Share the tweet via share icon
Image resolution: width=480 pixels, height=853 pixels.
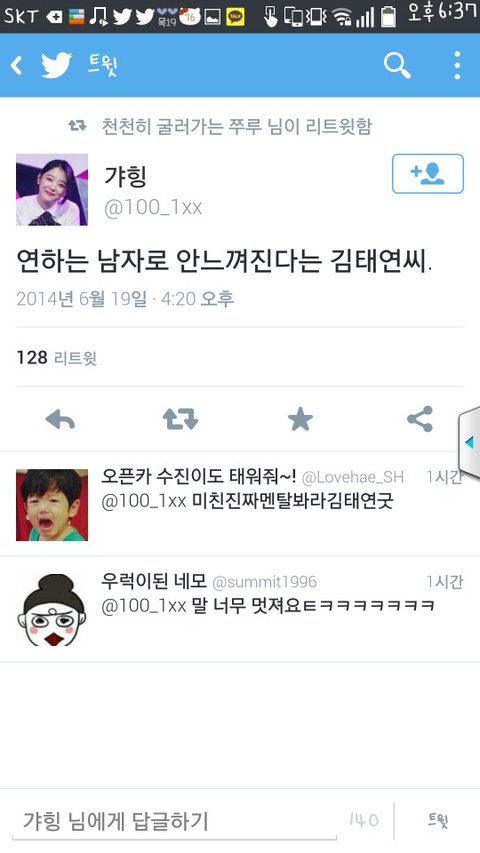pos(420,419)
